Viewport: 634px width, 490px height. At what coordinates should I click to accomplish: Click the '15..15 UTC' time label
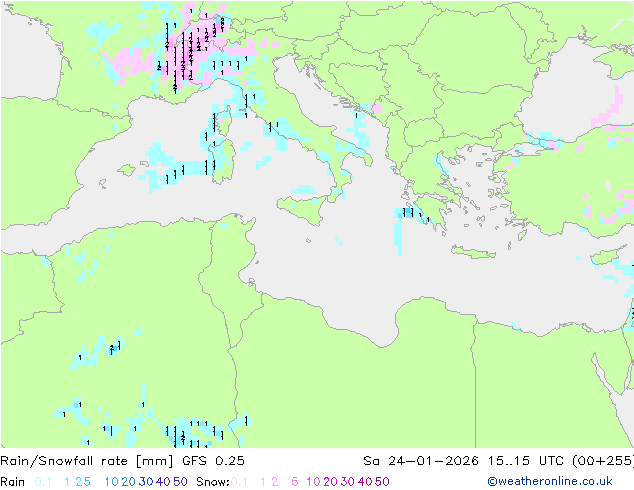coord(526,461)
